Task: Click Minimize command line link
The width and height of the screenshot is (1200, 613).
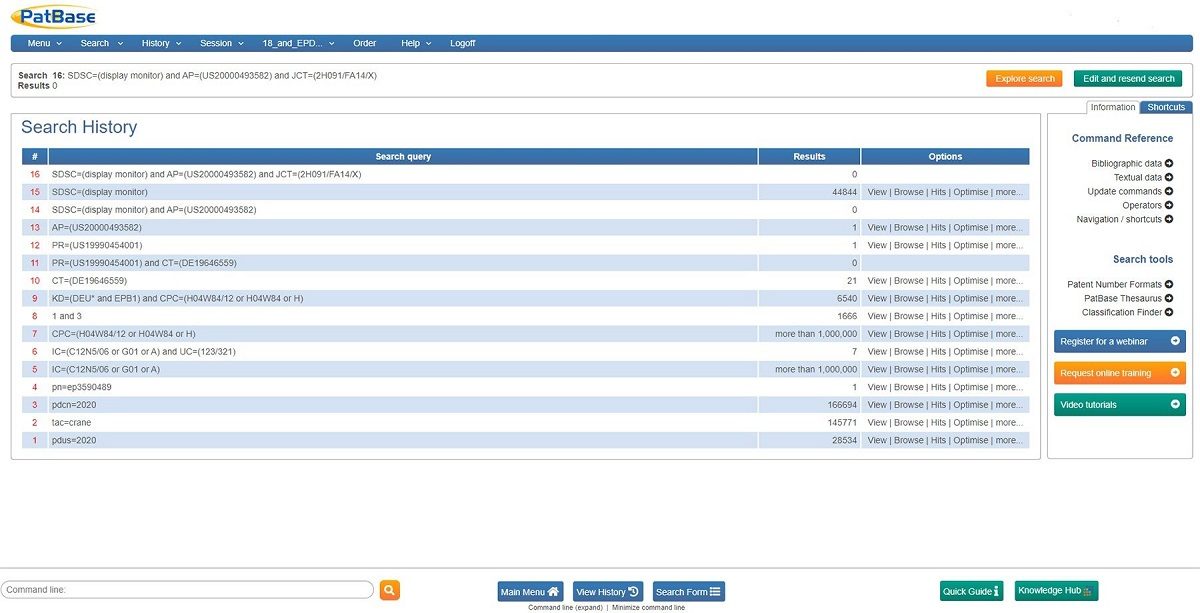Action: point(648,608)
